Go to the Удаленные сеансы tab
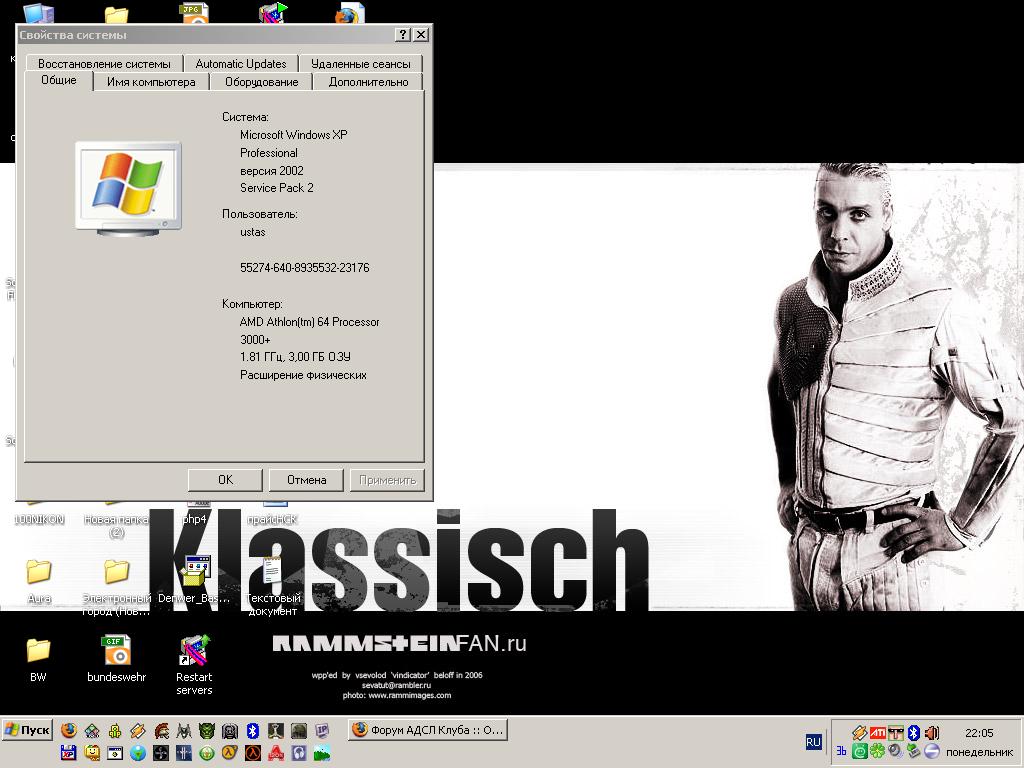 coord(360,63)
